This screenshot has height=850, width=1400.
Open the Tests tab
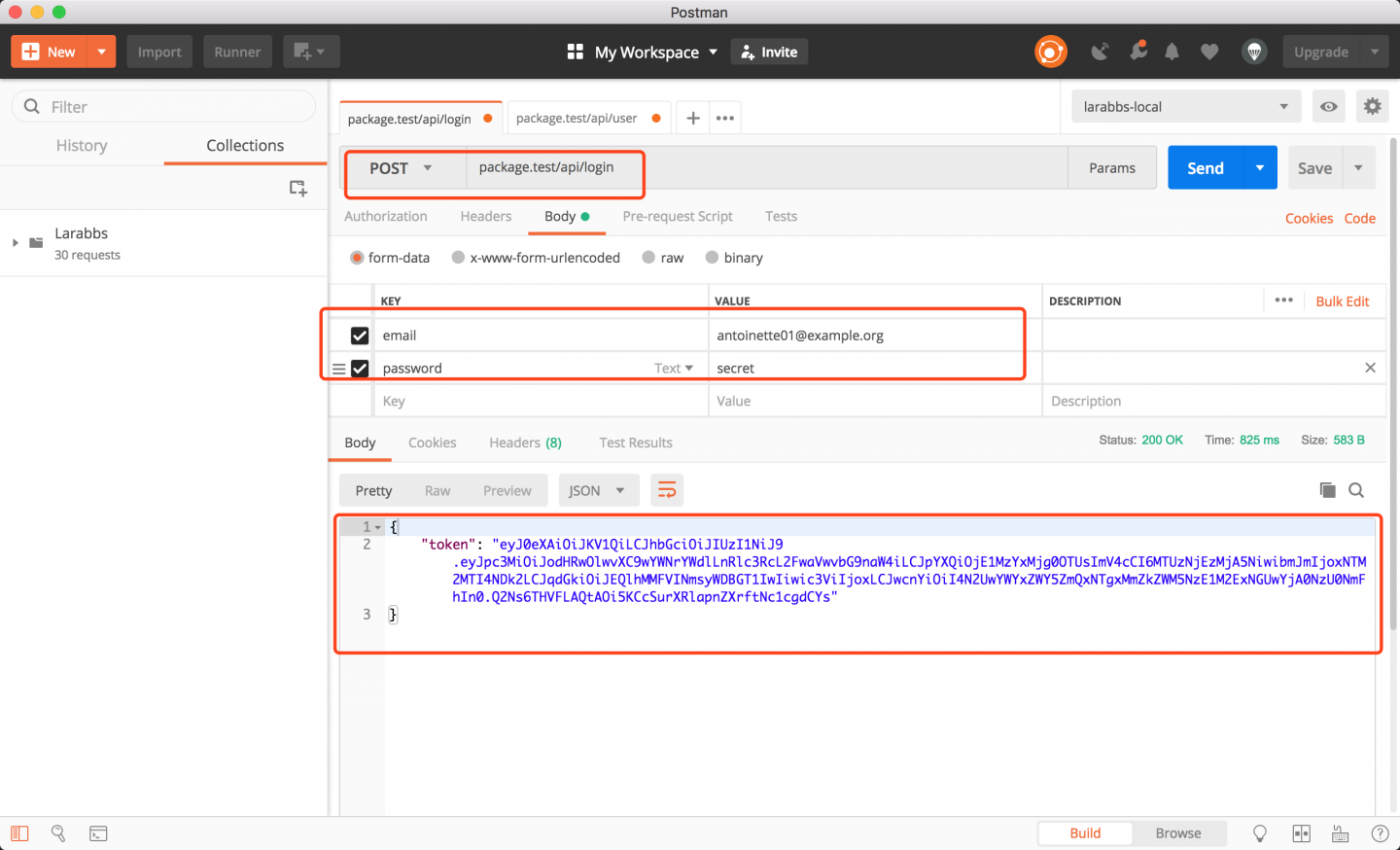[781, 216]
